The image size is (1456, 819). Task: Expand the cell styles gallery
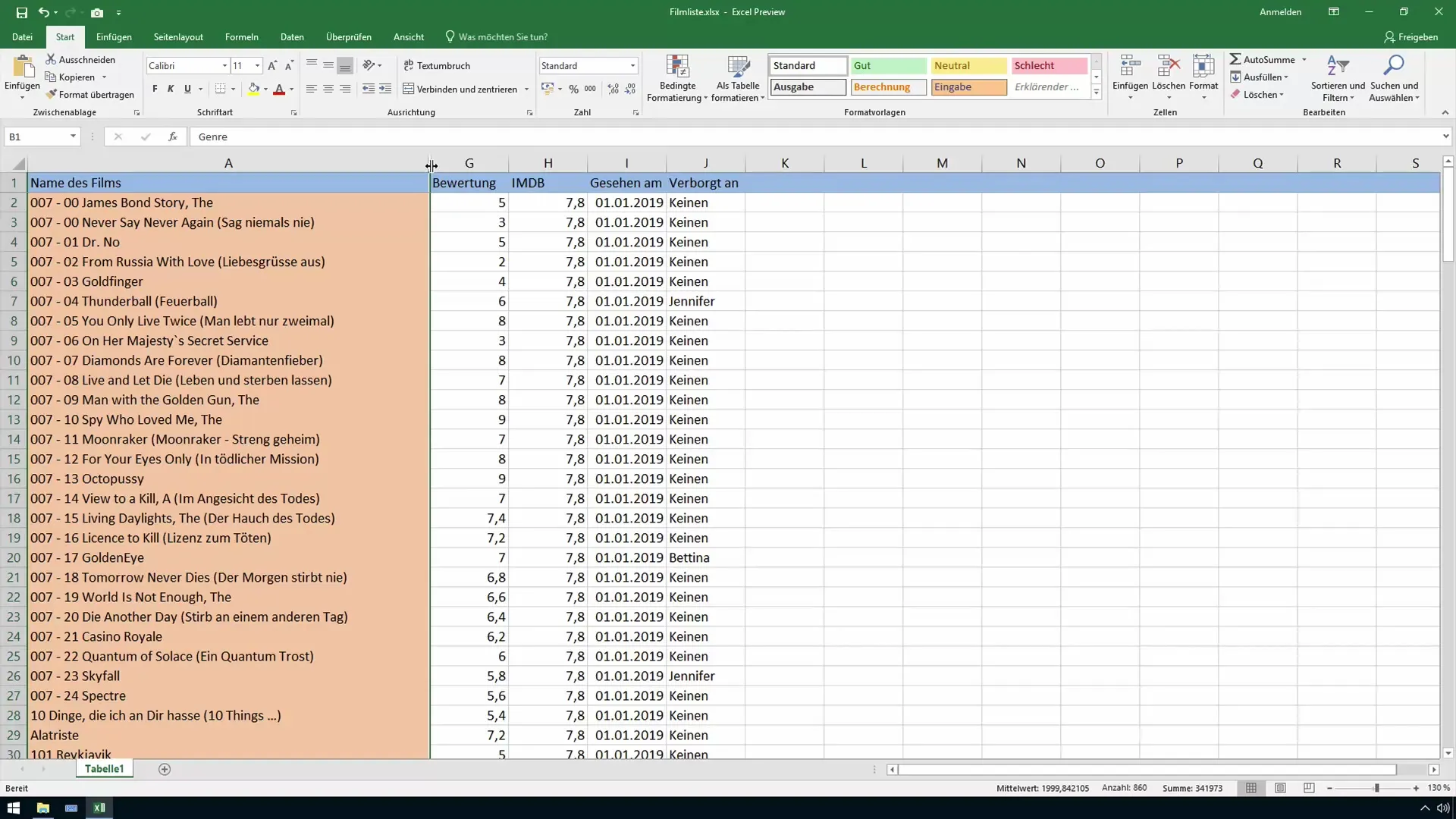[1096, 93]
